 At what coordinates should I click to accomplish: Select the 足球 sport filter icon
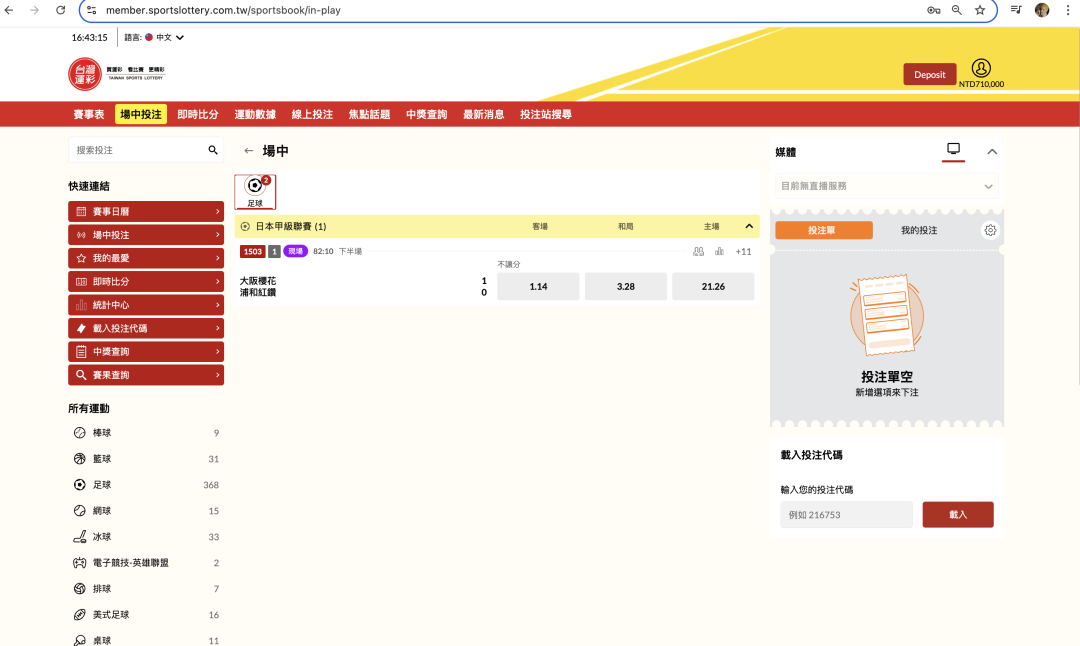pos(255,192)
